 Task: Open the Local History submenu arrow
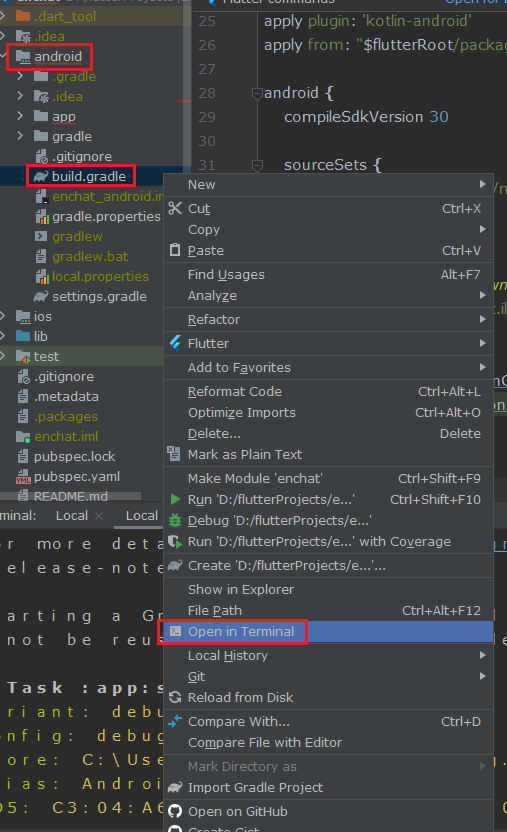tap(483, 655)
